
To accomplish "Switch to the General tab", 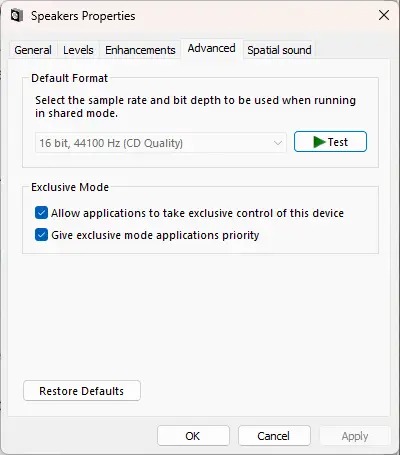I will tap(33, 50).
